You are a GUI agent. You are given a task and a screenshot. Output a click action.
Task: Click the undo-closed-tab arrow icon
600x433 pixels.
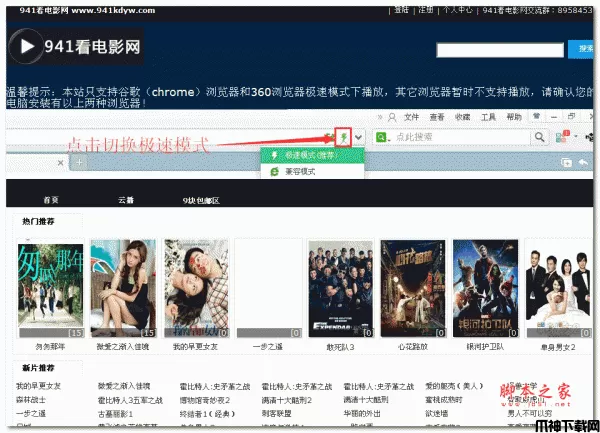(x=583, y=163)
